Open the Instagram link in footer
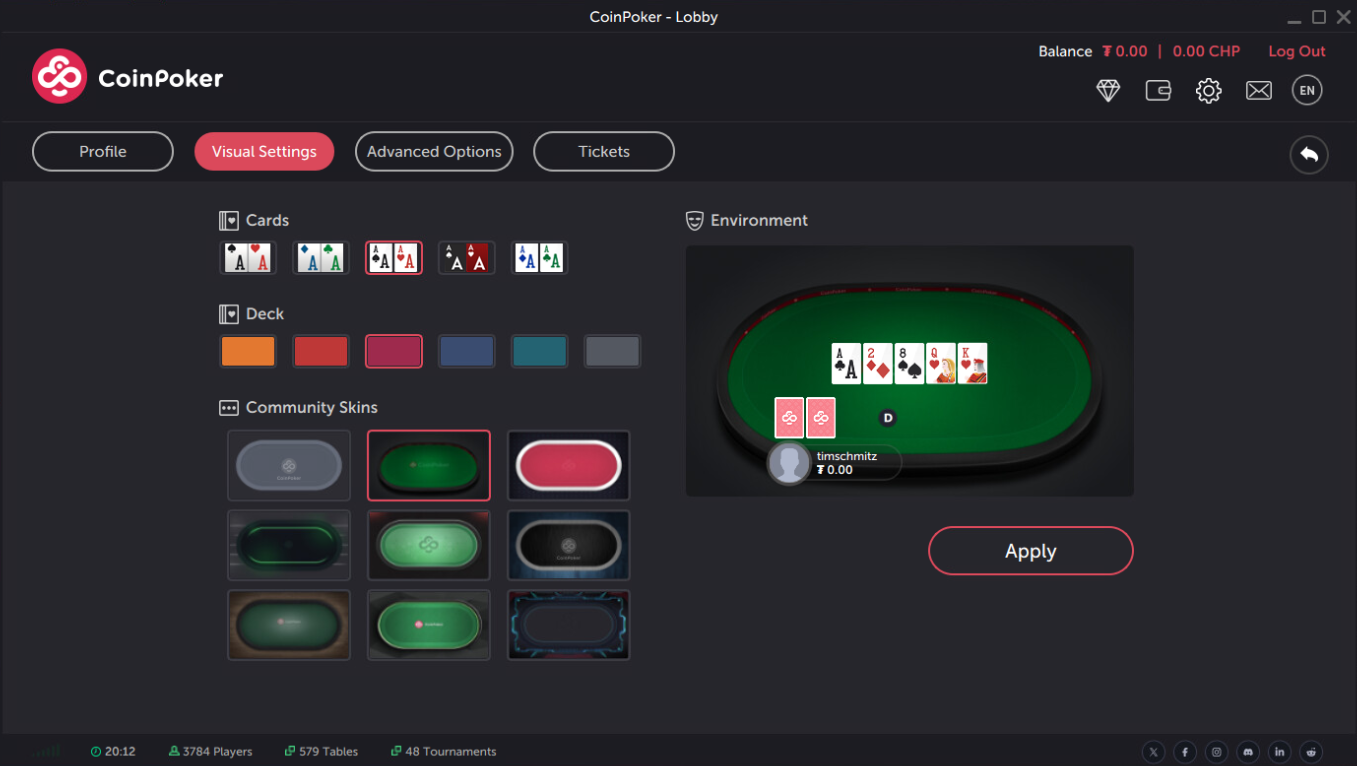 pyautogui.click(x=1216, y=752)
